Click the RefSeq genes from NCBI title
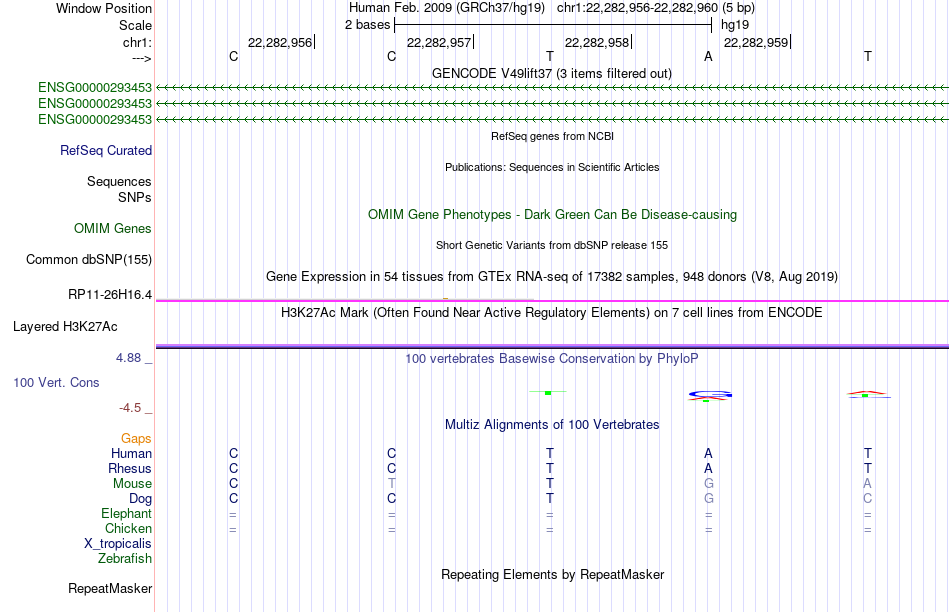This screenshot has height=612, width=950. click(552, 136)
